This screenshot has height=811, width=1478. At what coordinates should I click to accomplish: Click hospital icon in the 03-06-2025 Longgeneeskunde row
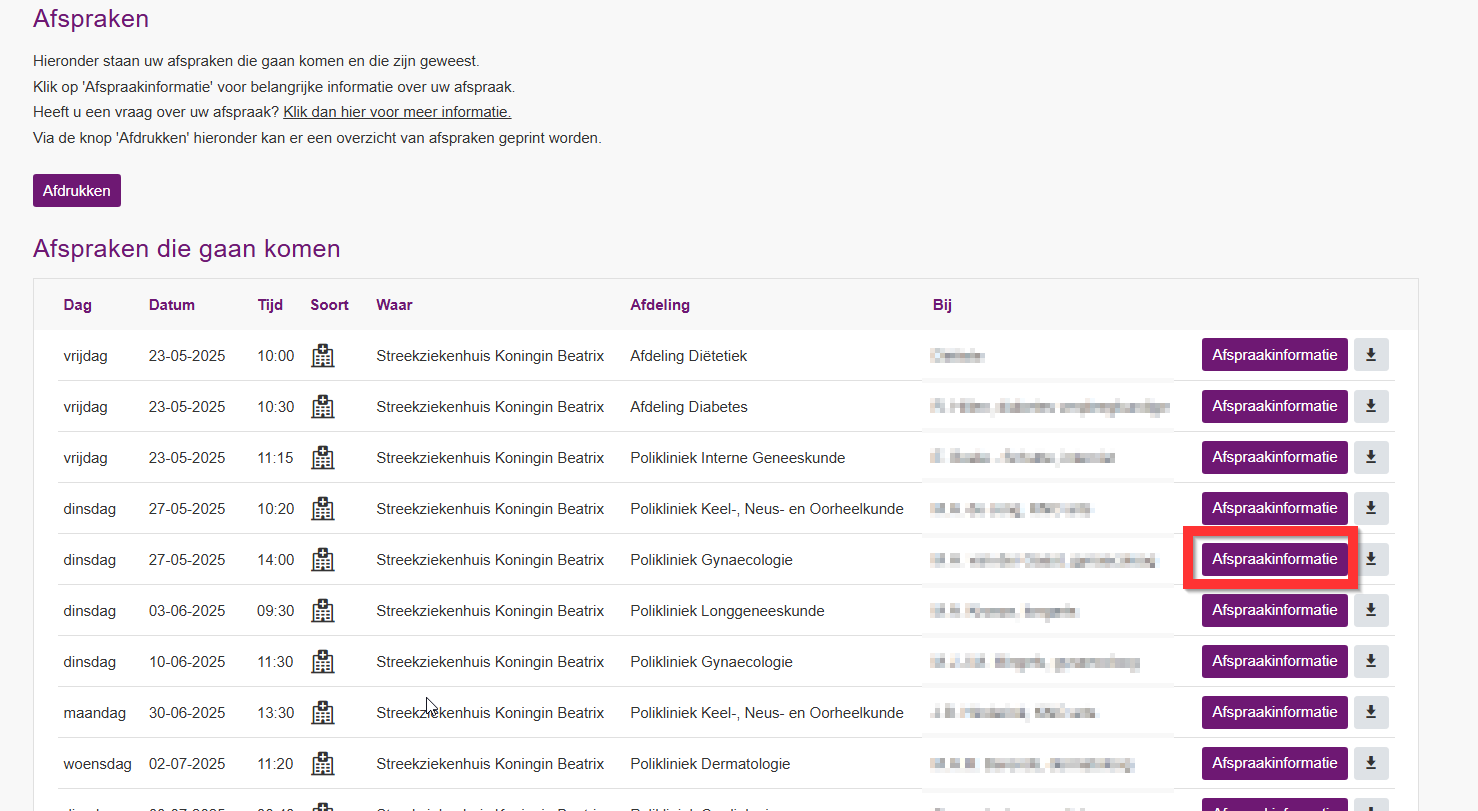click(x=322, y=611)
